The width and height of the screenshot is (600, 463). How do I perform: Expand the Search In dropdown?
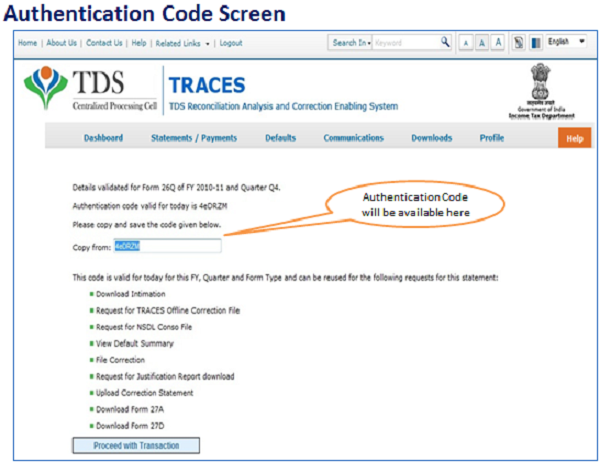pos(351,43)
